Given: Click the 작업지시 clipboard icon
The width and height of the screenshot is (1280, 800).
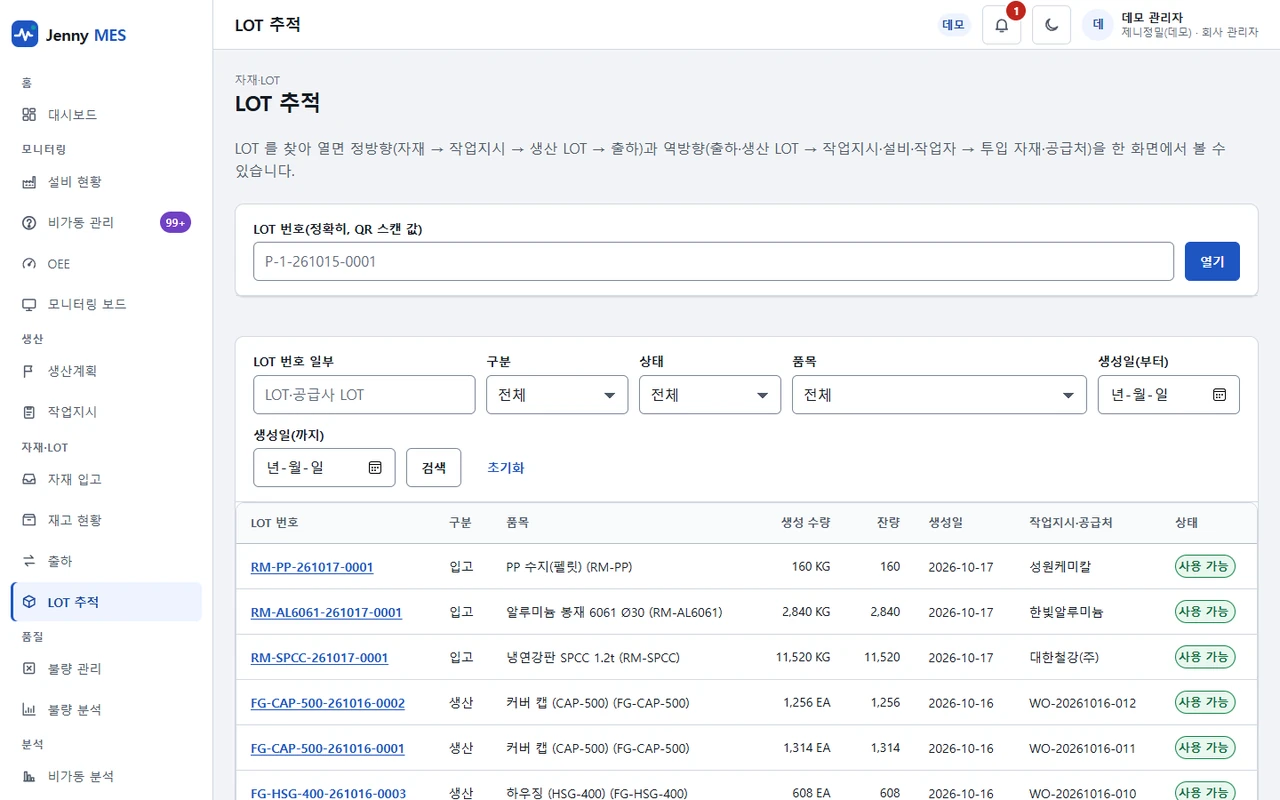Looking at the screenshot, I should tap(29, 412).
